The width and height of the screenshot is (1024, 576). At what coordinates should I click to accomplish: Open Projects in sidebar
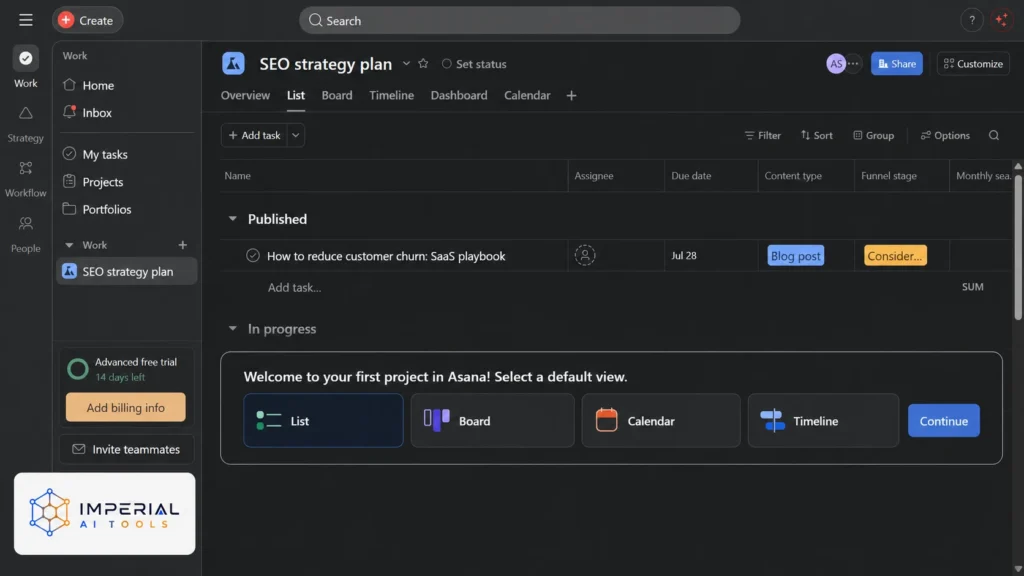point(103,182)
